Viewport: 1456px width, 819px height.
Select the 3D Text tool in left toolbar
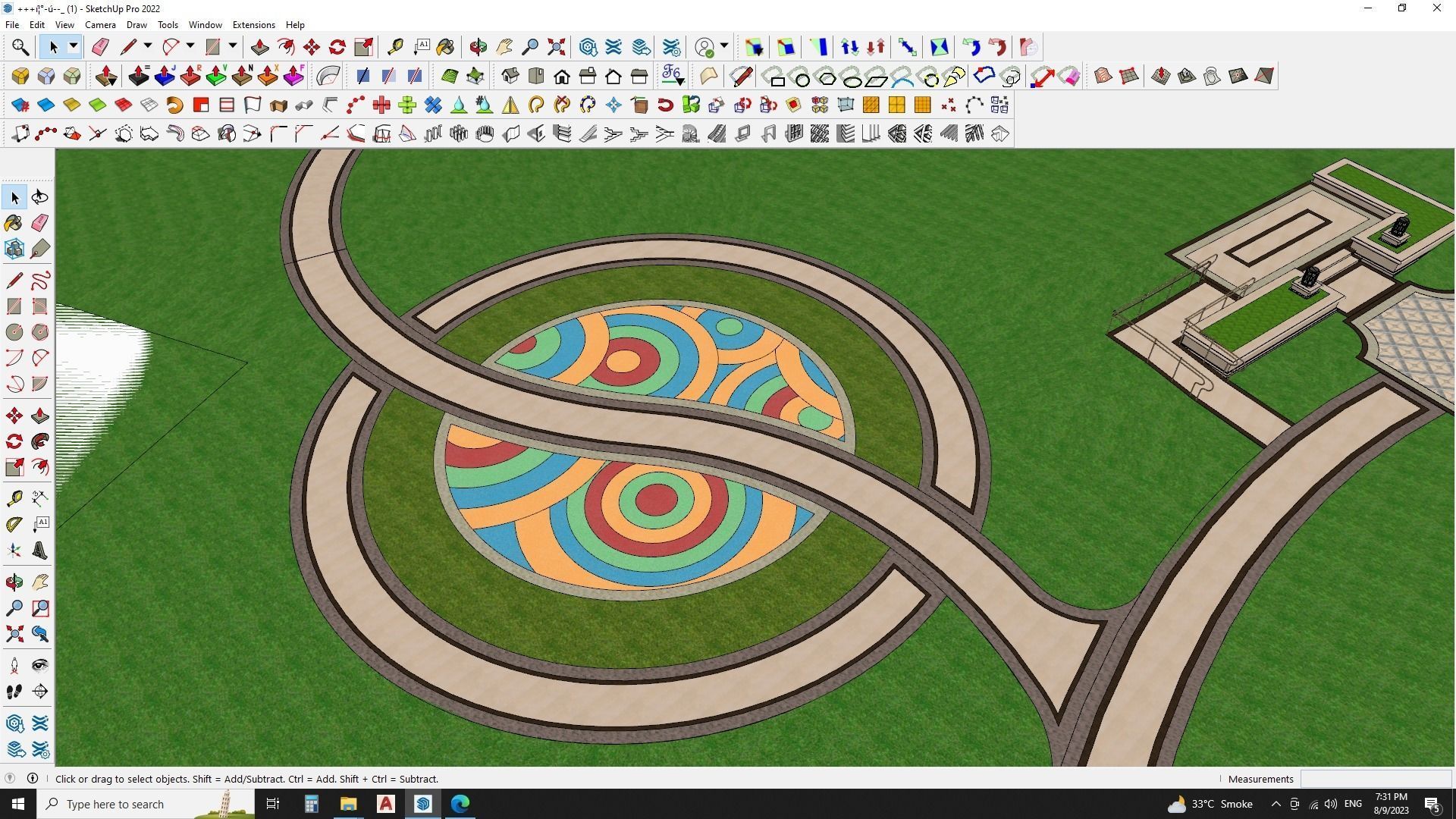coord(40,551)
